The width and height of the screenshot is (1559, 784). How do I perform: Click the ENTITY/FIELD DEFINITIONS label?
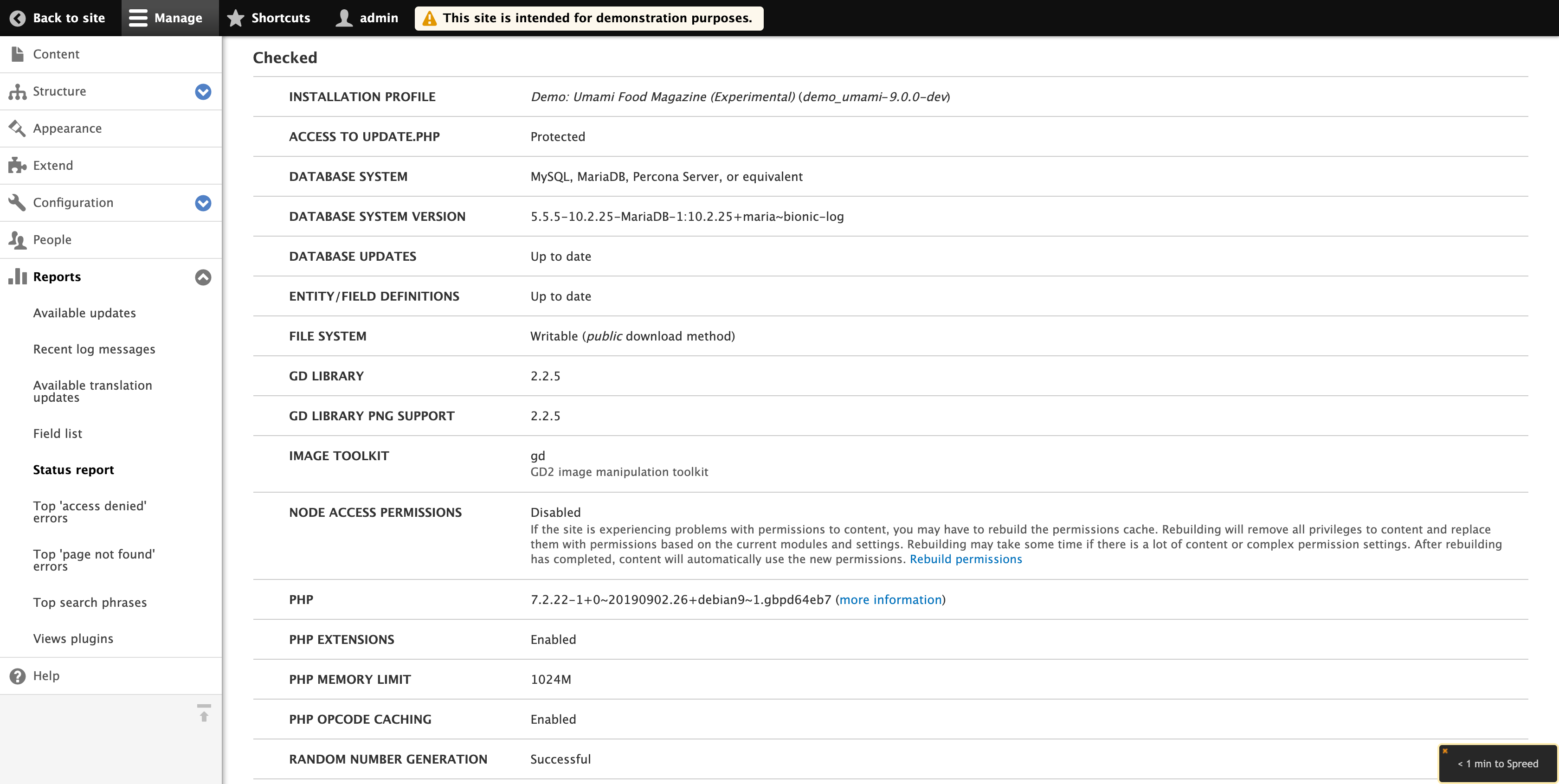pos(374,296)
